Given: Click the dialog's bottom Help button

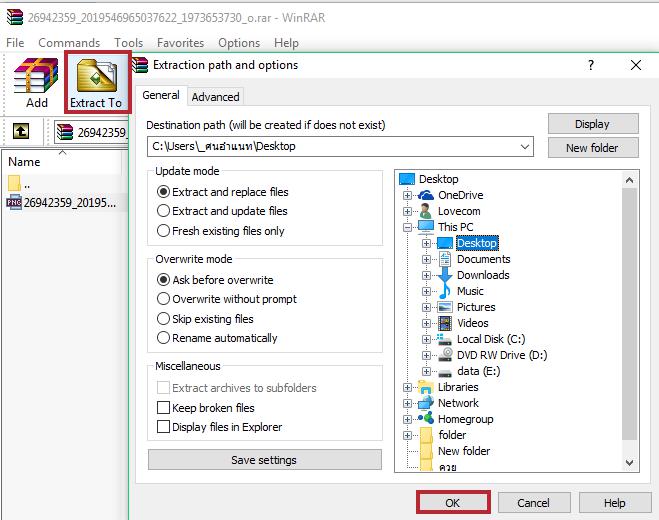Looking at the screenshot, I should coord(615,503).
